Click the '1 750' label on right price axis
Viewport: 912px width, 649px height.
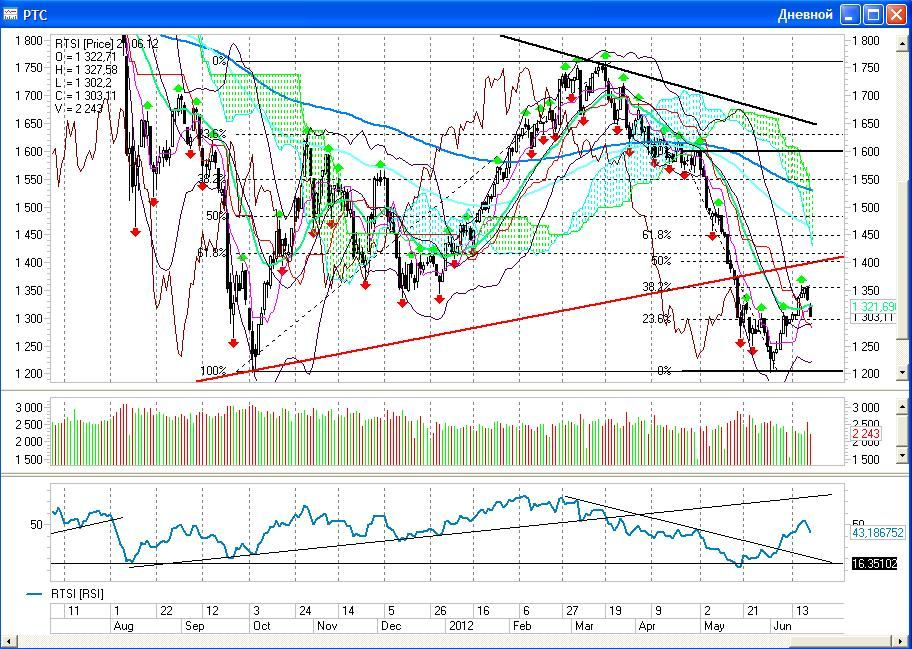pyautogui.click(x=865, y=67)
